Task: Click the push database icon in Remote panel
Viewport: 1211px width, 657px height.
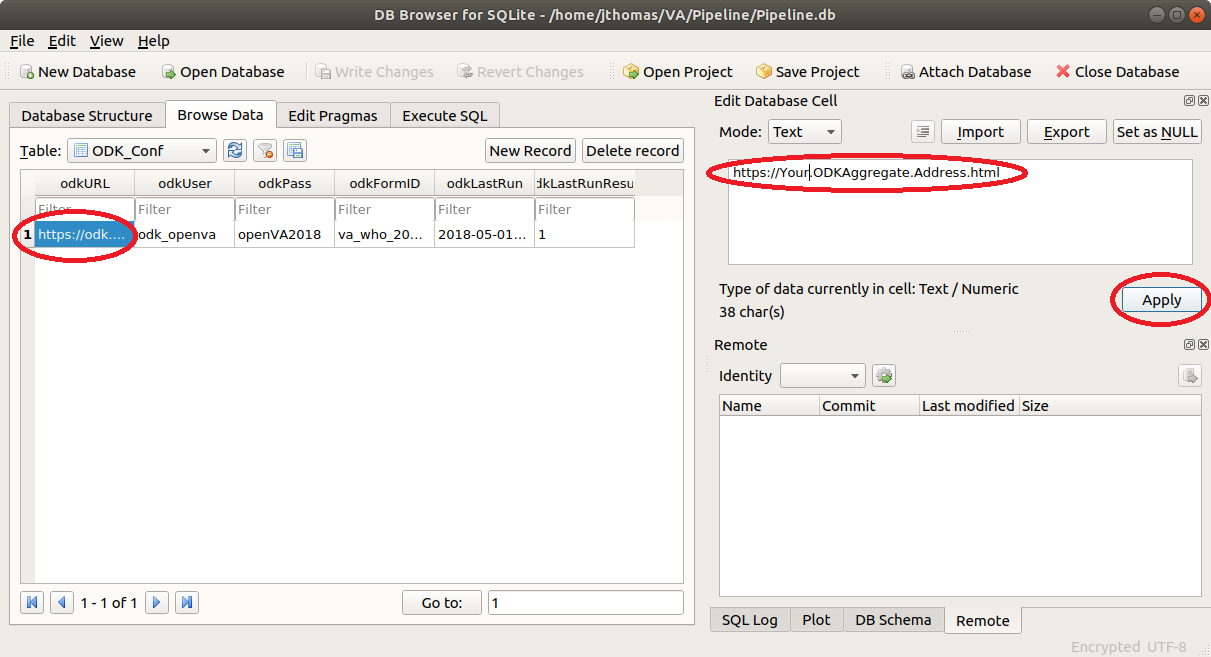Action: tap(1189, 376)
